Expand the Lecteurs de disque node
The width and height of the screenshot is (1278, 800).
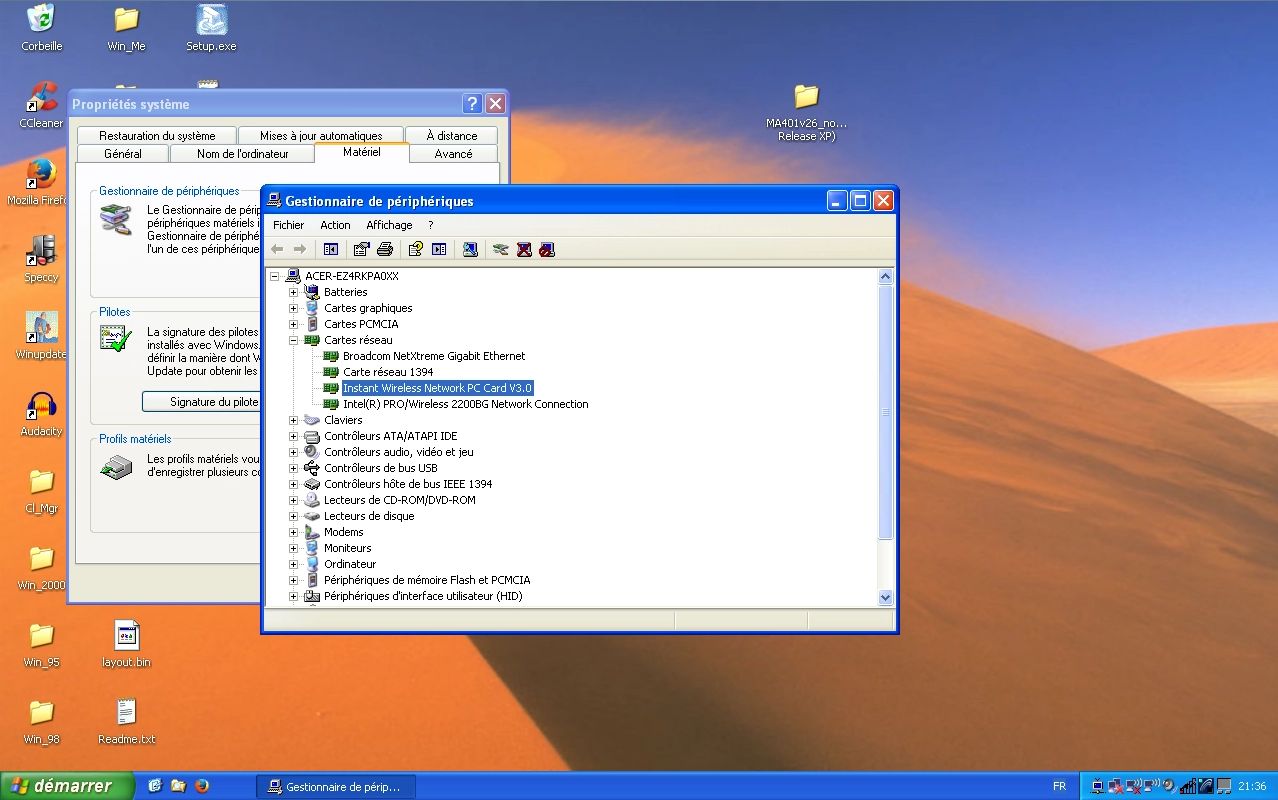coord(294,516)
